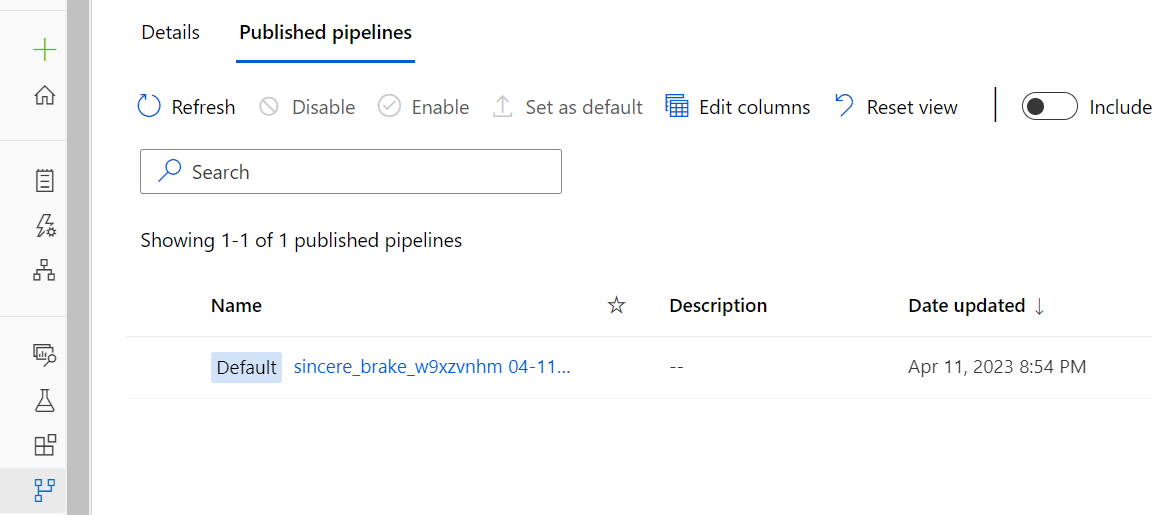Image resolution: width=1153 pixels, height=515 pixels.
Task: Open Notebooks clipboard icon in sidebar
Action: (x=44, y=180)
